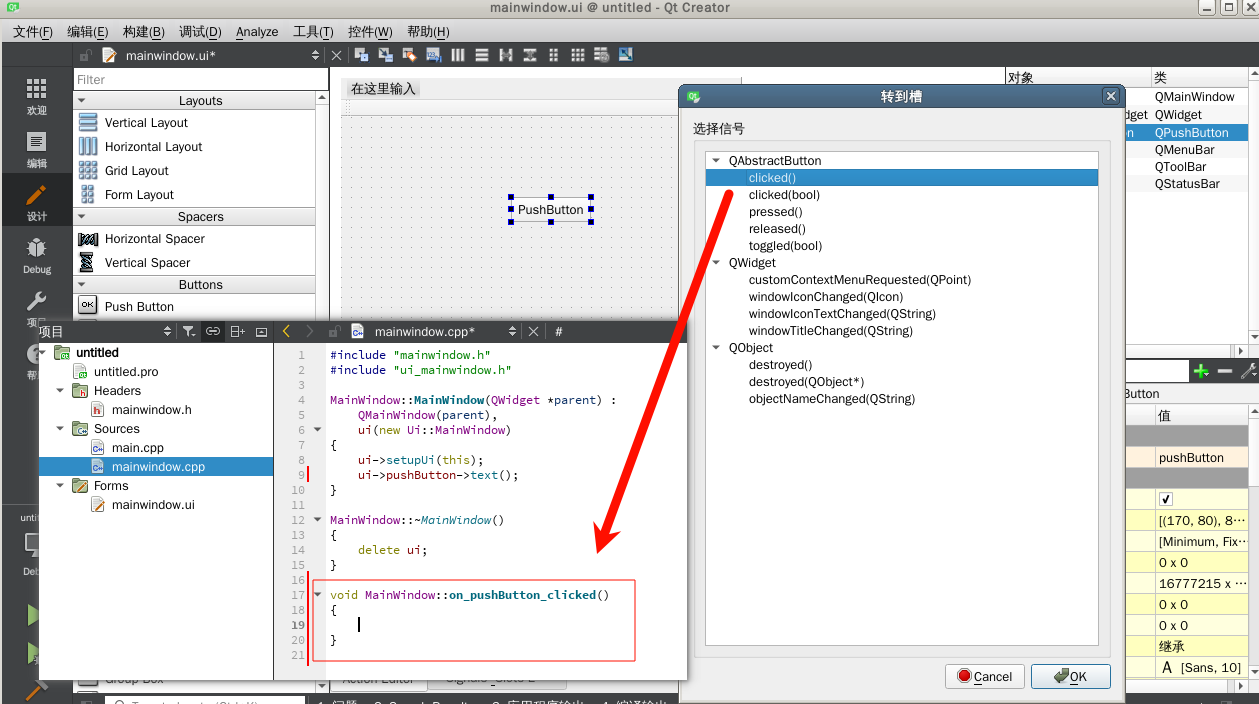Screen dimensions: 1259x704
Task: Switch to the 设计 (Design) mode
Action: click(36, 200)
